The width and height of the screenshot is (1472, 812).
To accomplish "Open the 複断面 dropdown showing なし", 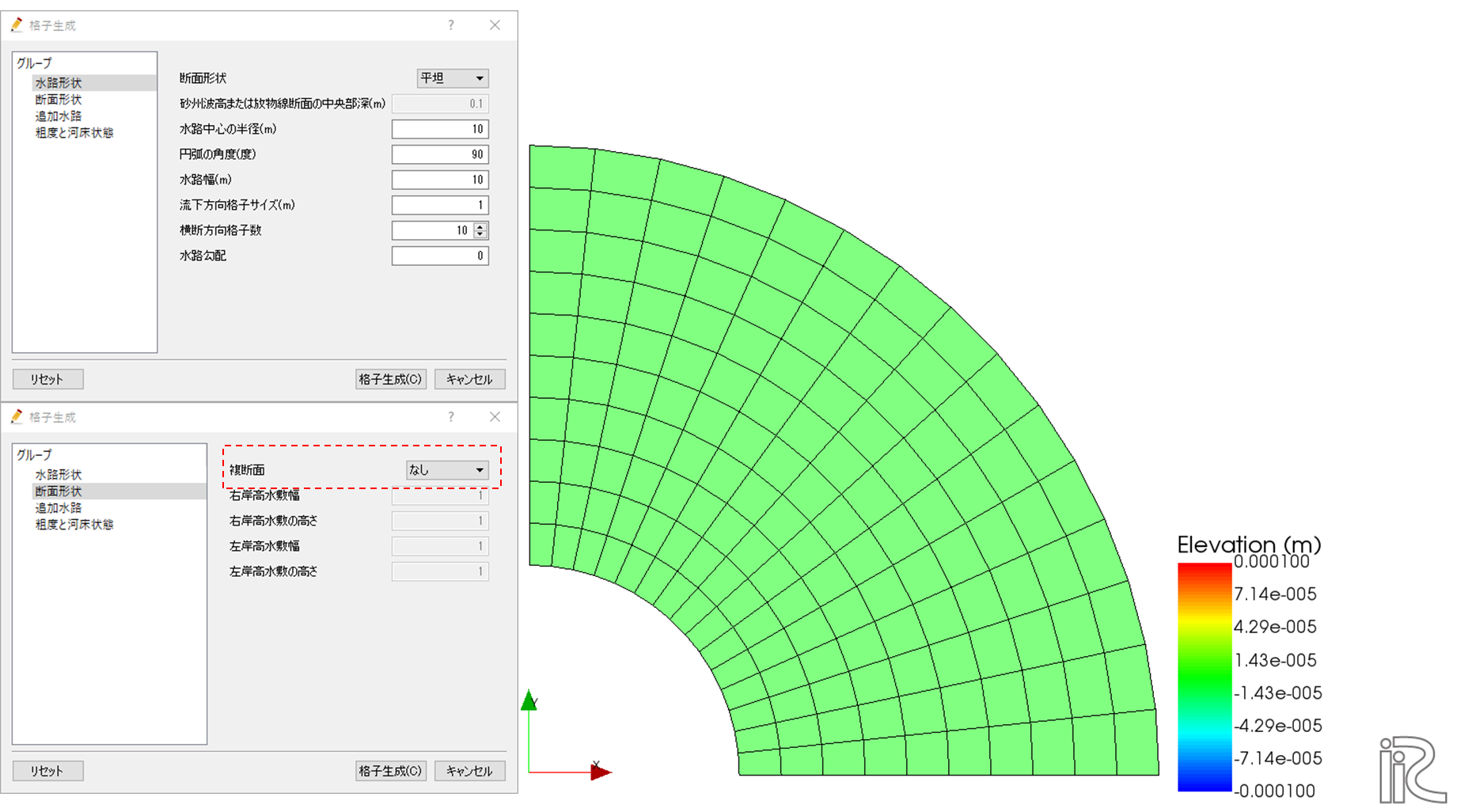I will (x=447, y=470).
